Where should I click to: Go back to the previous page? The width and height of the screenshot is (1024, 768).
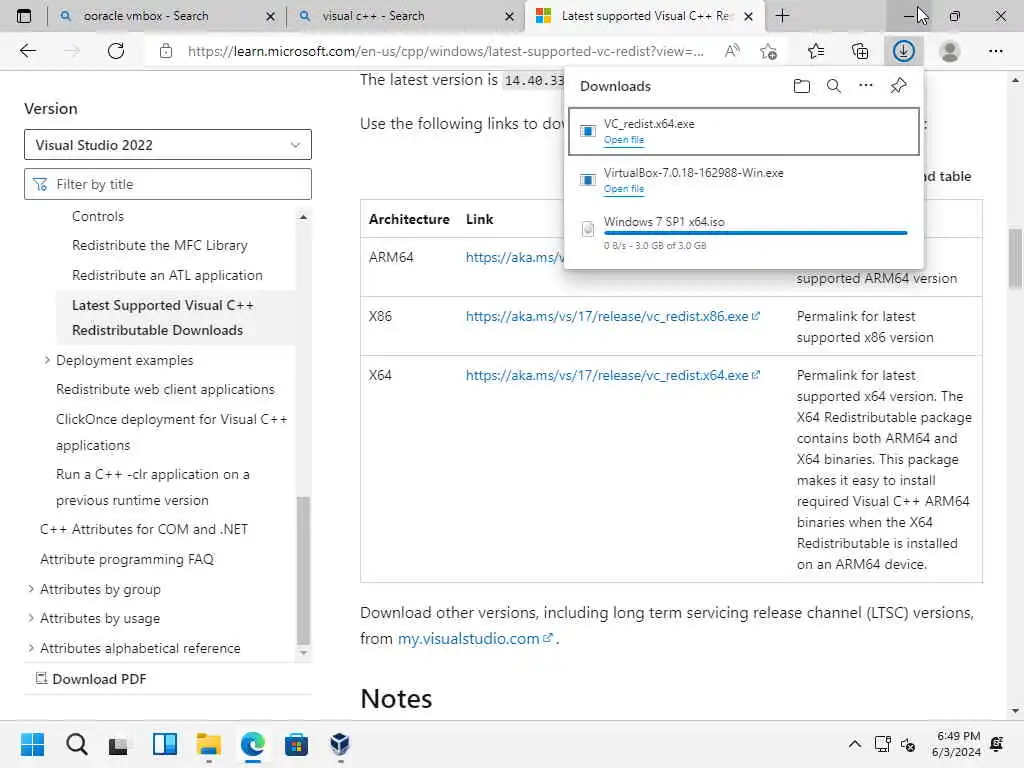[27, 51]
